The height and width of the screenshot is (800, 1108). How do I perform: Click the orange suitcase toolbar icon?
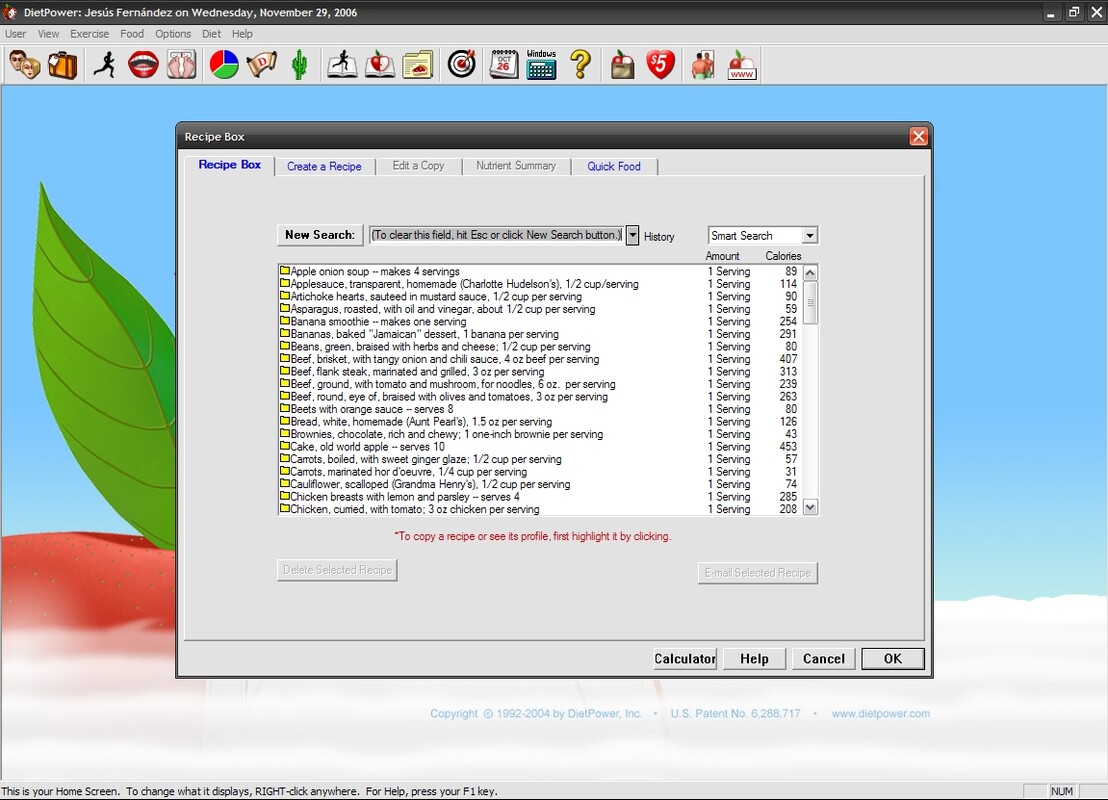[x=63, y=65]
